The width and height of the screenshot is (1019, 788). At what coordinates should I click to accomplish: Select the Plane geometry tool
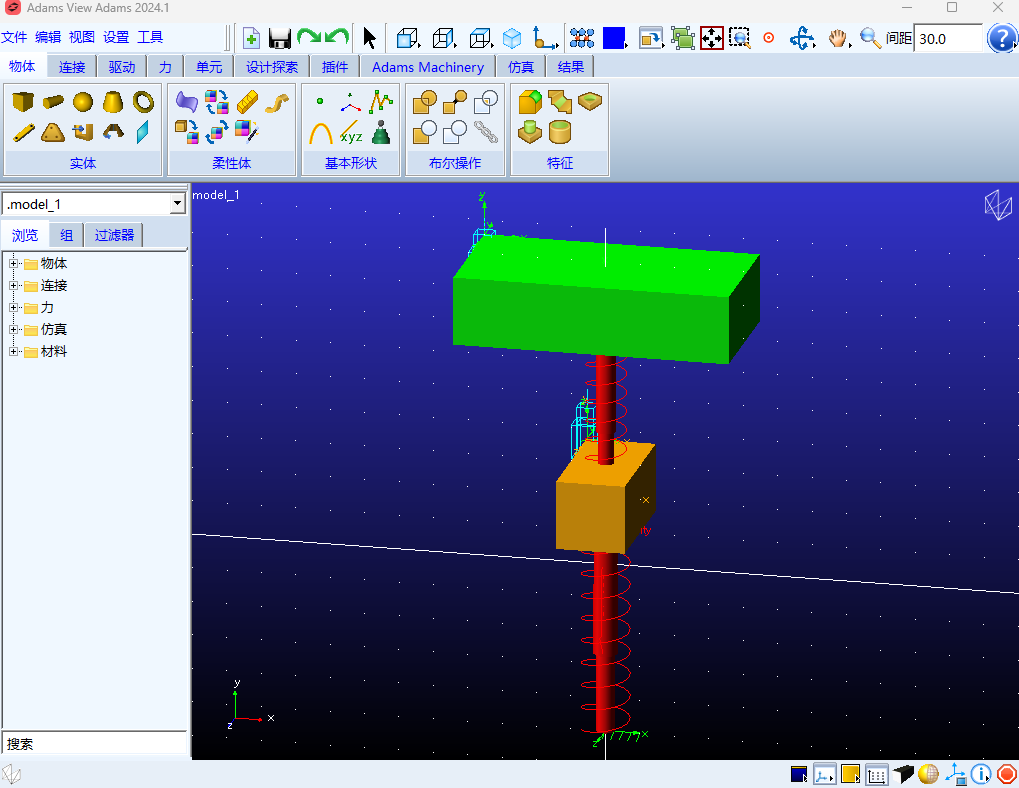pyautogui.click(x=143, y=133)
